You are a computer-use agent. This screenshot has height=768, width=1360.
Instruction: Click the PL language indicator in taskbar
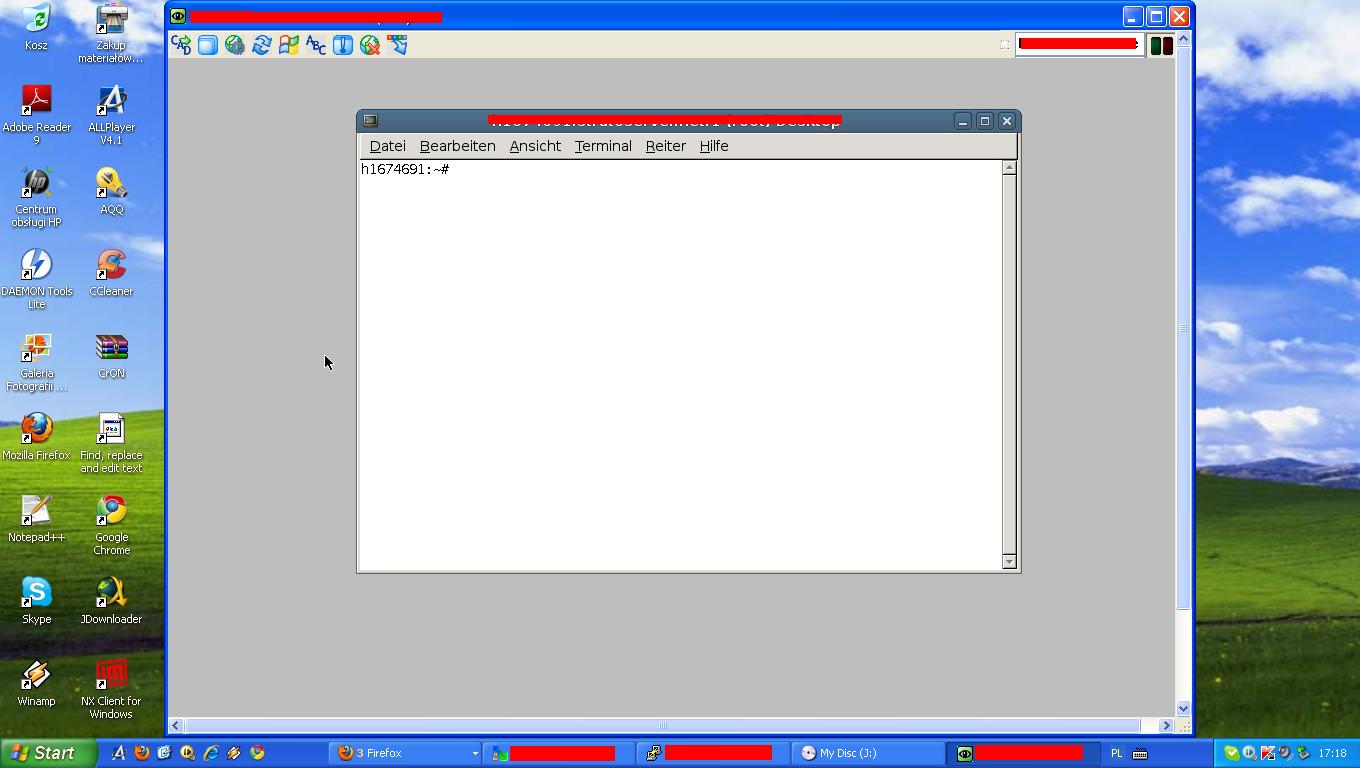(1117, 753)
